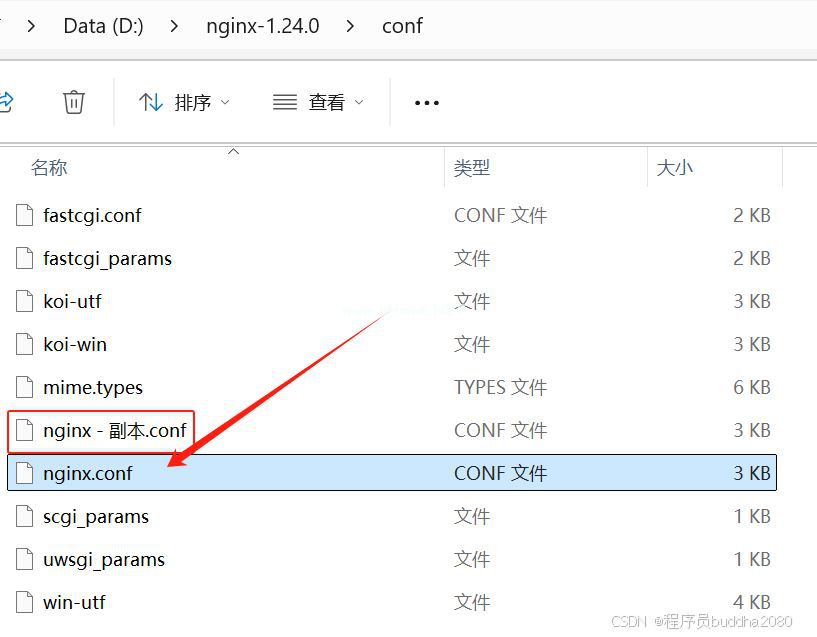Click 2 KB size of fastcgi_params
817x637 pixels.
(751, 258)
